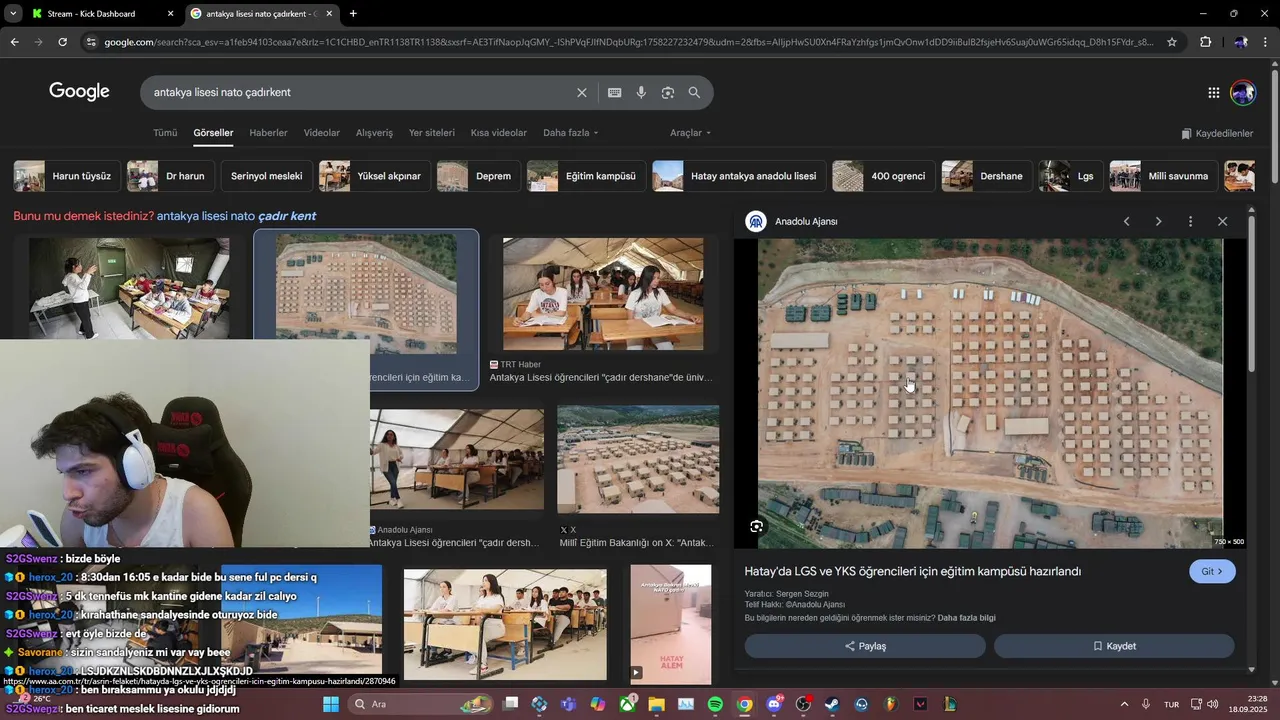Open Xbox app from the taskbar

pyautogui.click(x=627, y=704)
